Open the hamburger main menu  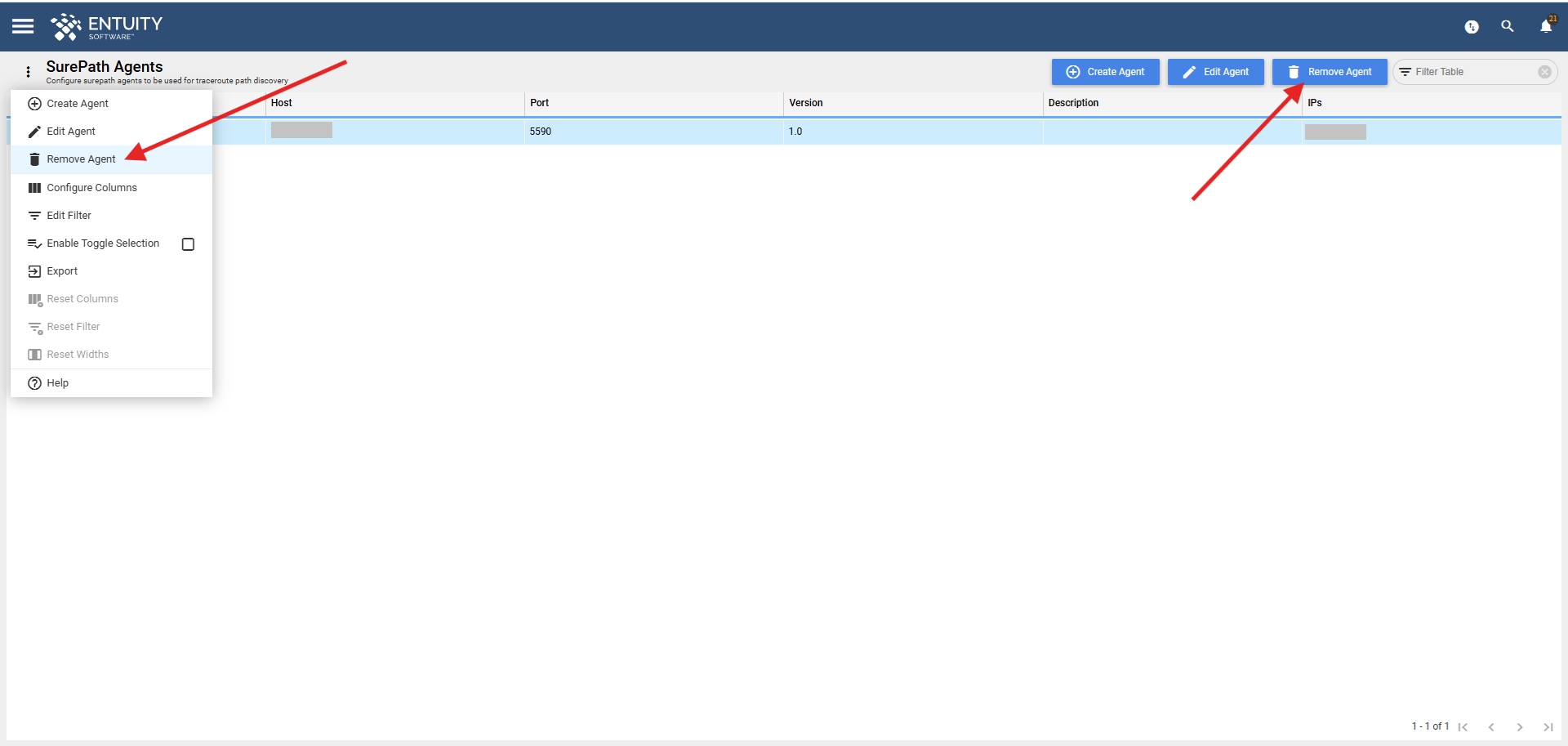pos(23,26)
